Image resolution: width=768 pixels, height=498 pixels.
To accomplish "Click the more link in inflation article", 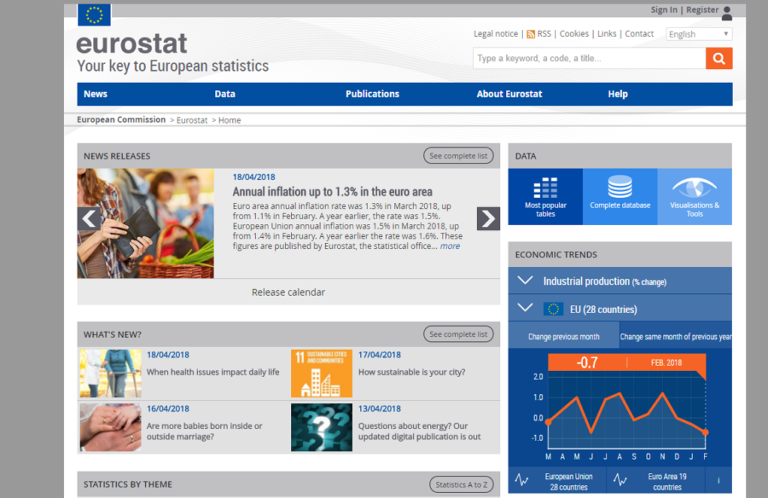I will click(450, 246).
